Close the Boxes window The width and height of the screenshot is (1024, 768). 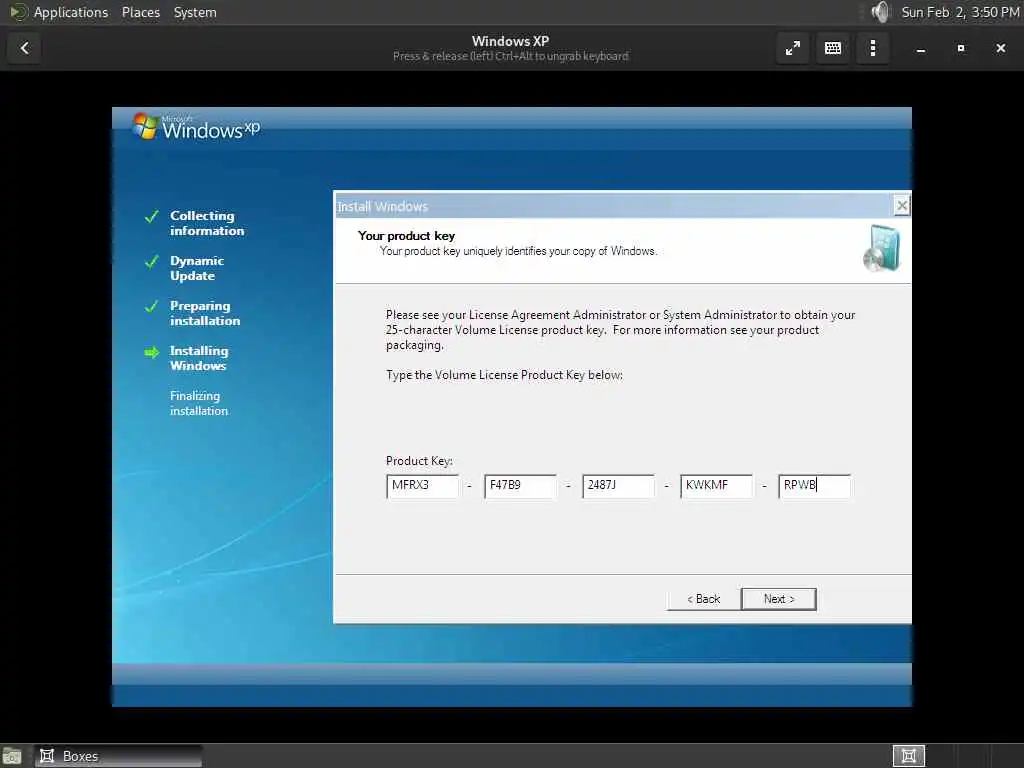point(1000,48)
